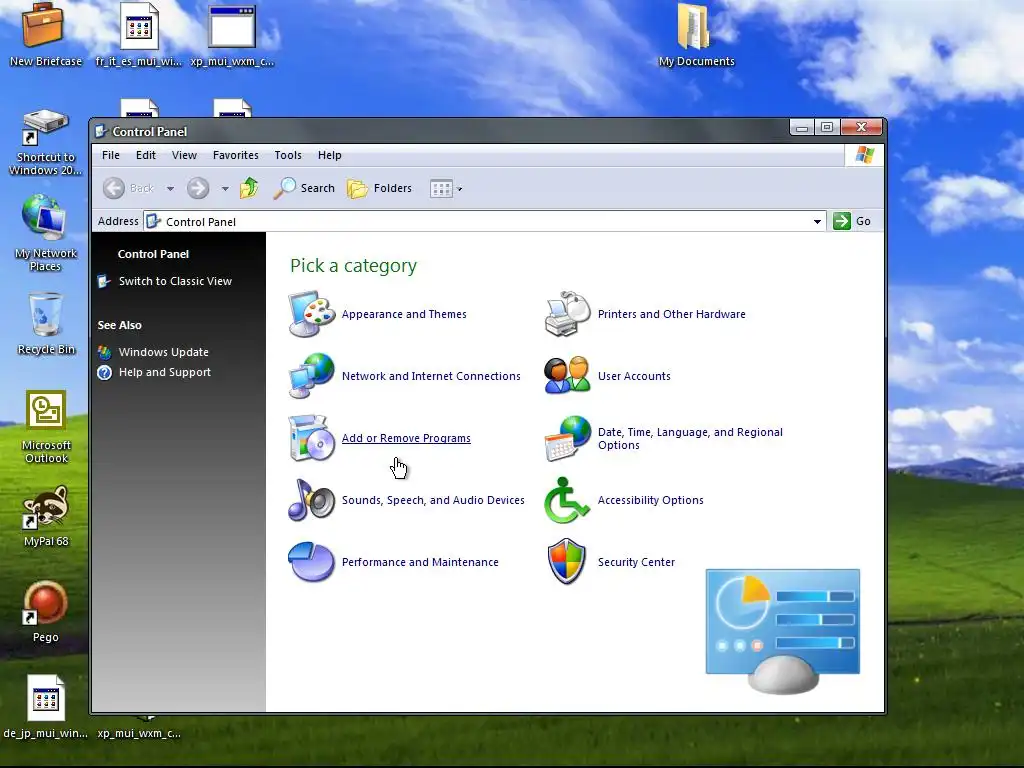Open the Views dropdown arrow
The width and height of the screenshot is (1024, 768).
point(460,189)
